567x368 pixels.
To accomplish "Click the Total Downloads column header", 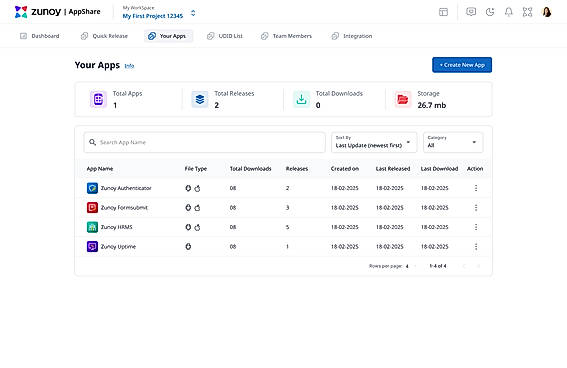I will tap(251, 169).
